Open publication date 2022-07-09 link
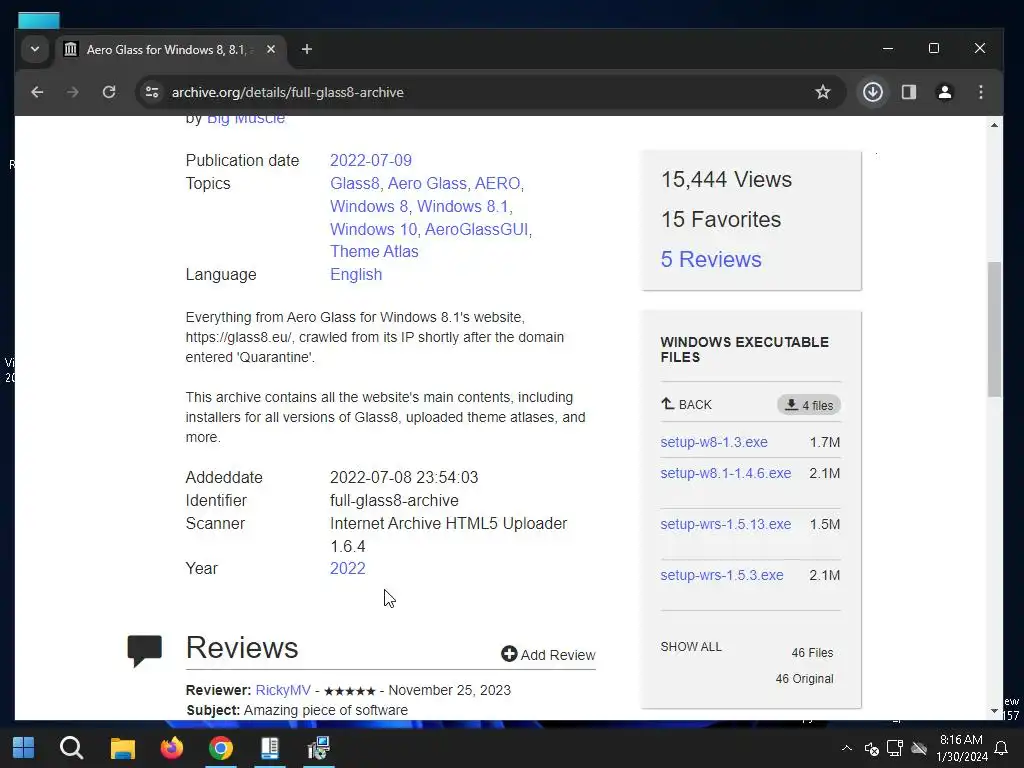Image resolution: width=1024 pixels, height=768 pixels. click(370, 161)
